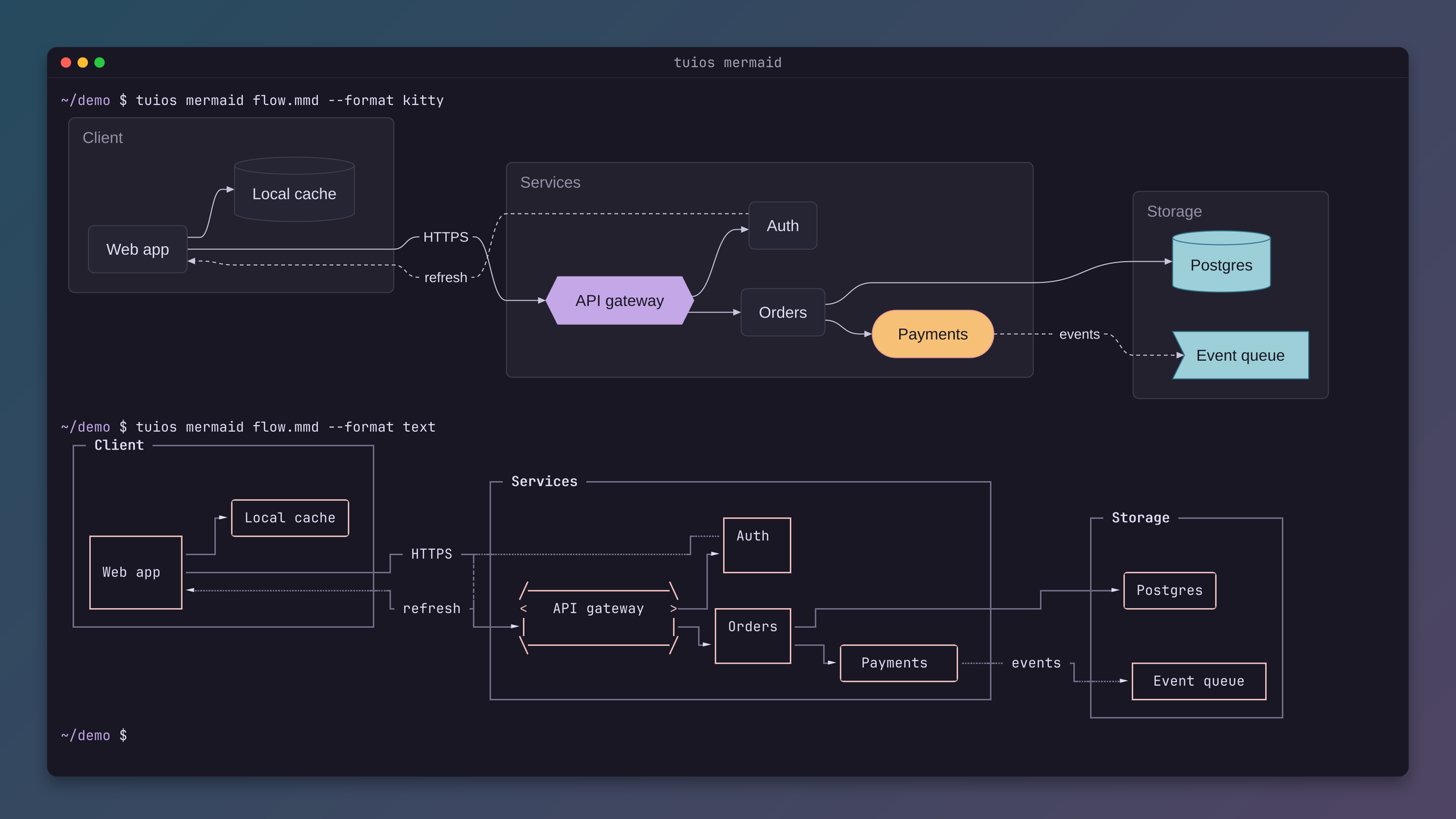Click the 'Client' label in graphical diagram
Viewport: 1456px width, 819px height.
click(x=103, y=138)
